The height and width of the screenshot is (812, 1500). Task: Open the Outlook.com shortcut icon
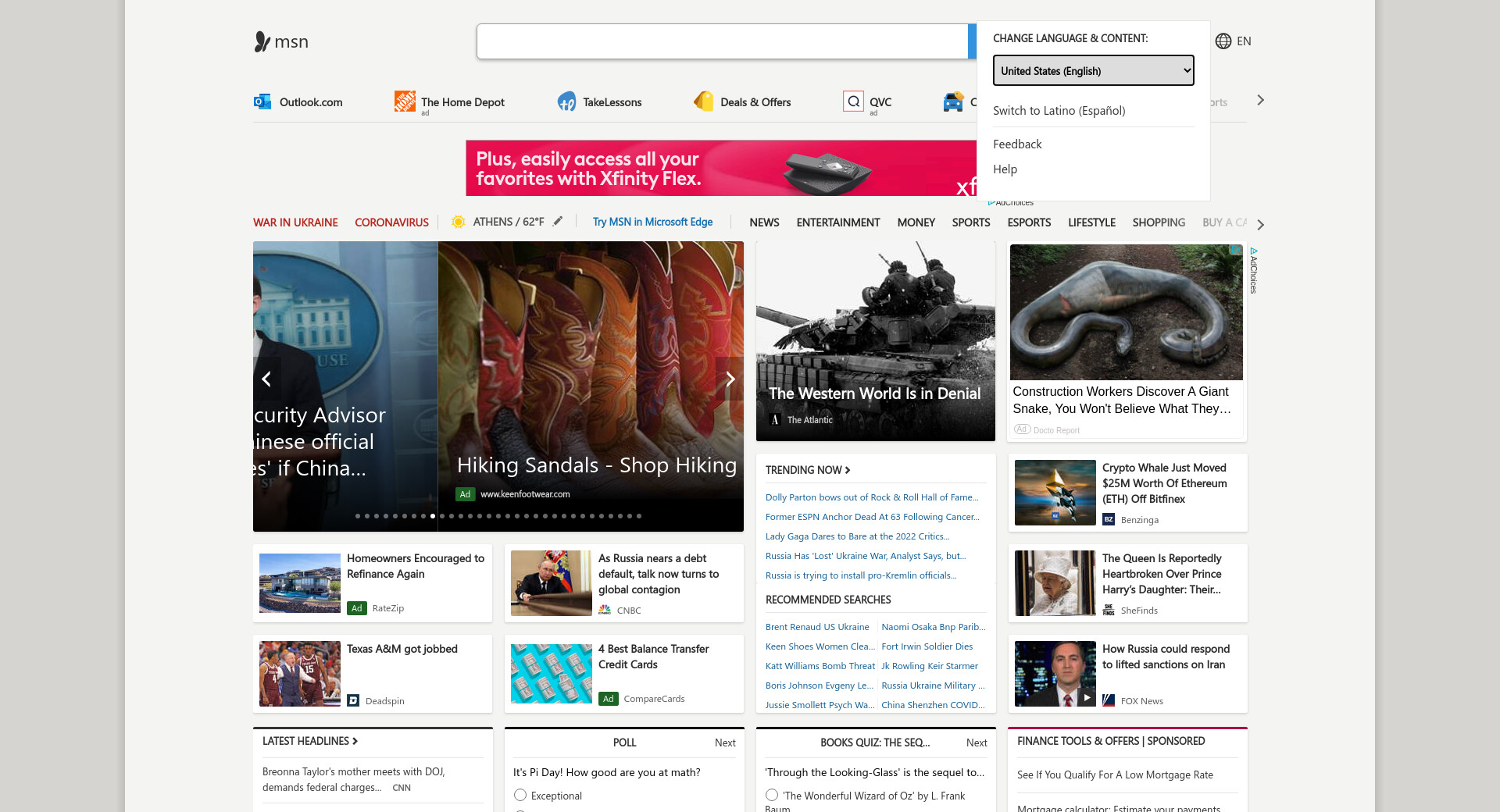(262, 101)
